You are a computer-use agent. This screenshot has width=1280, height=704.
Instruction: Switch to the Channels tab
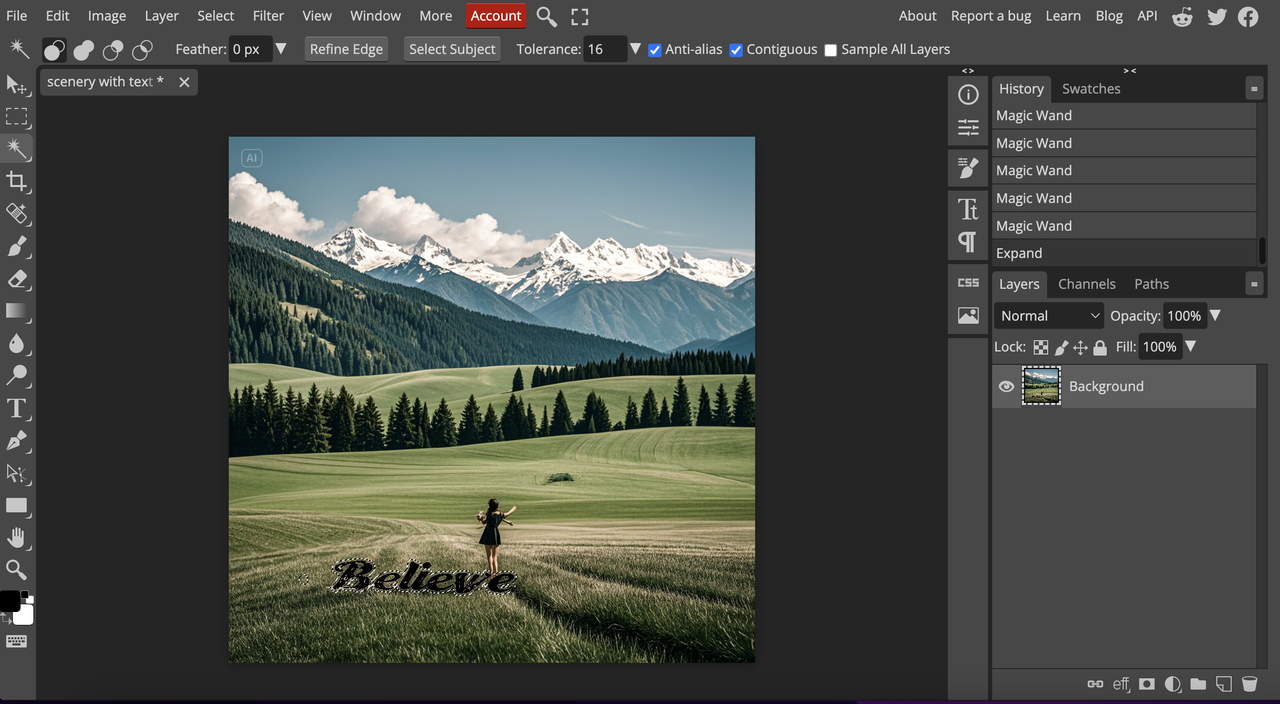[x=1086, y=284]
